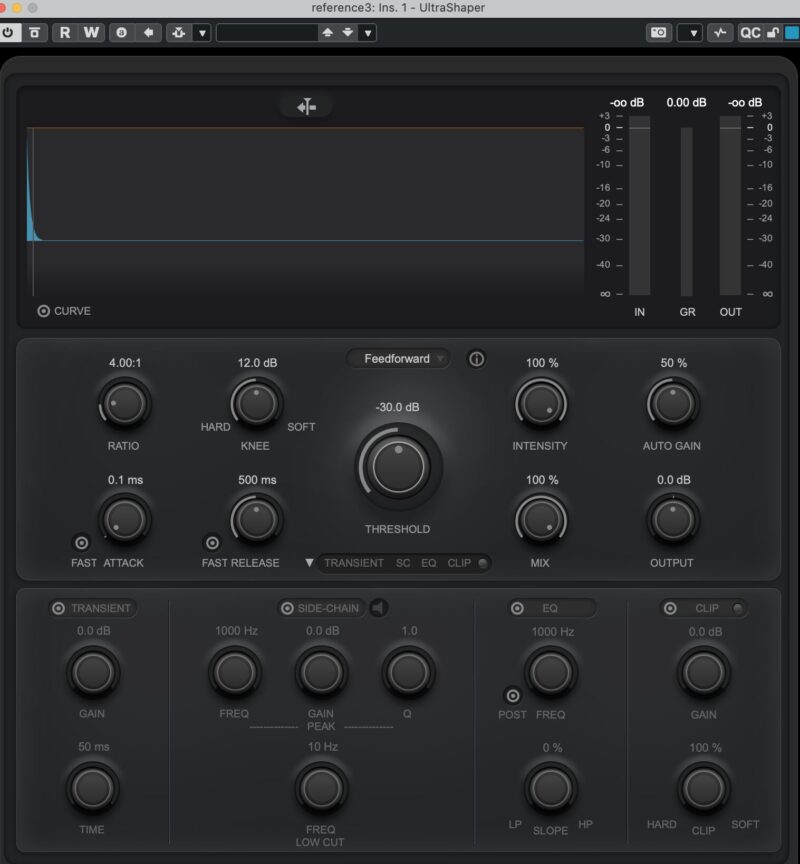Click the HARD/SOFT CLIP knob
The image size is (800, 864).
[x=704, y=789]
